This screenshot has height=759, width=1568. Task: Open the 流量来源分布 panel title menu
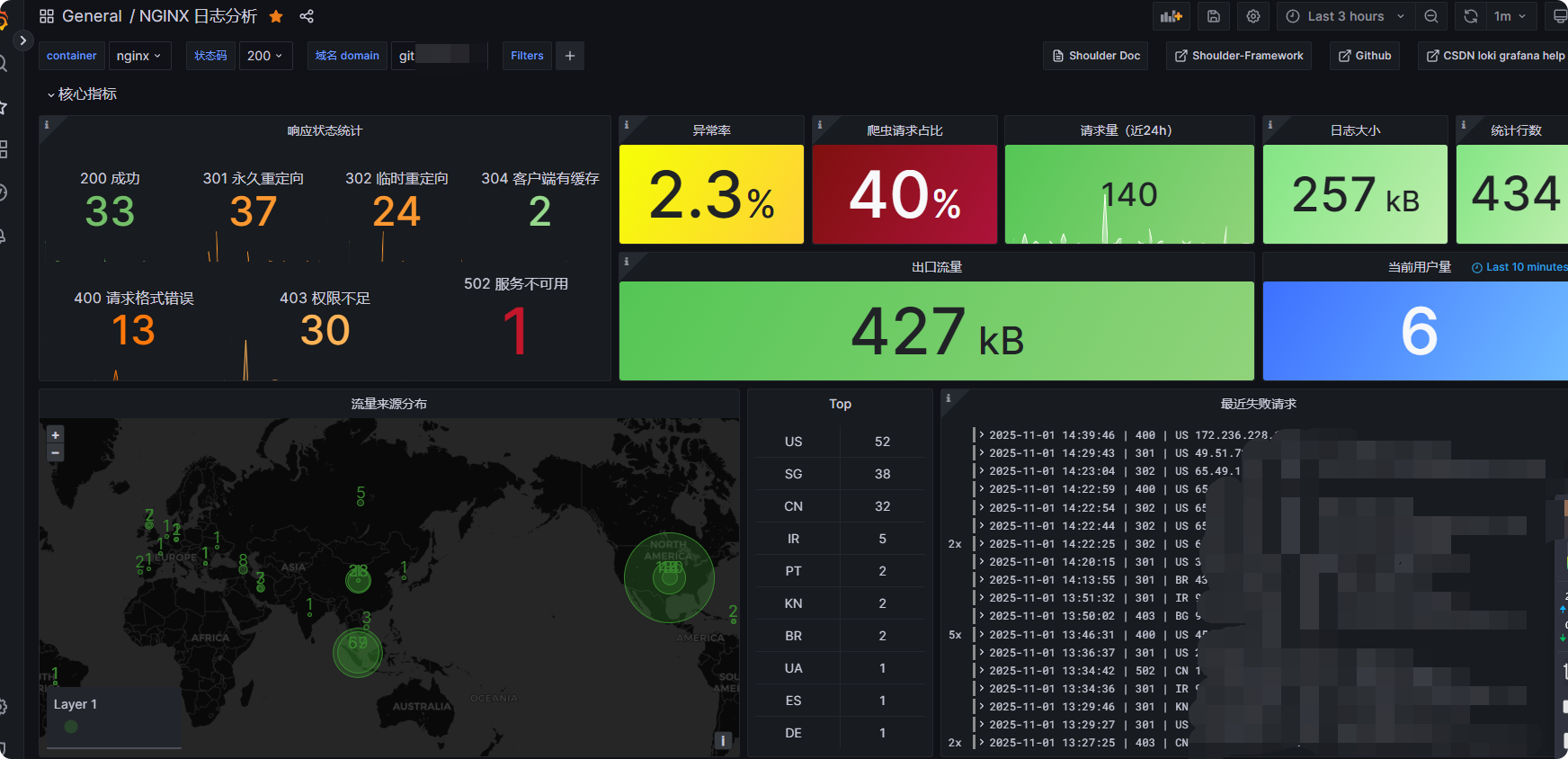tap(389, 404)
